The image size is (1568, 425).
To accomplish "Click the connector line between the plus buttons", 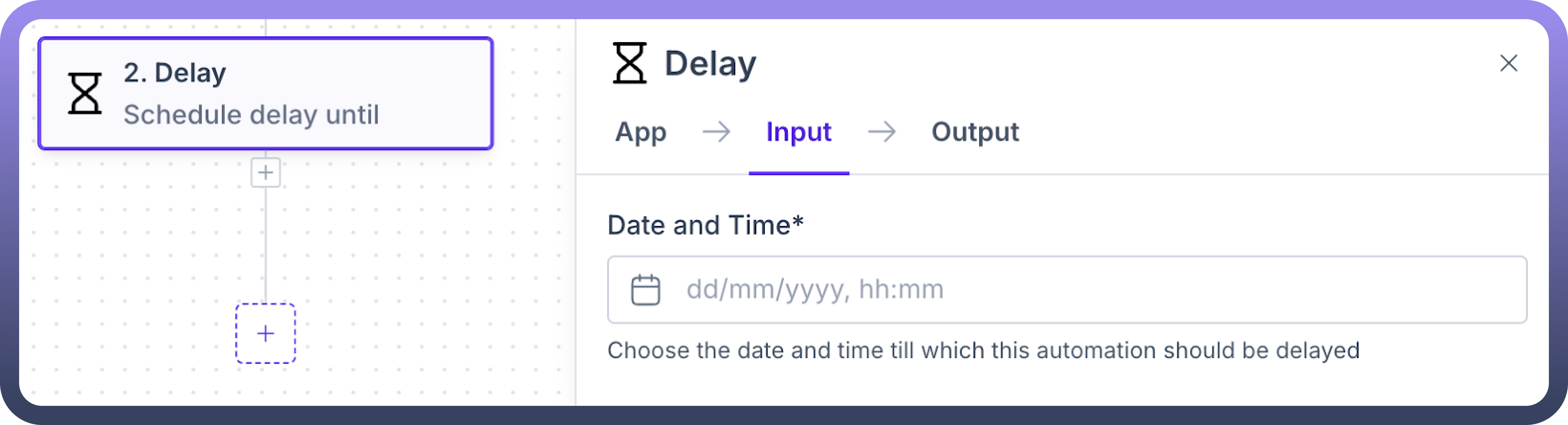I will pos(265,244).
